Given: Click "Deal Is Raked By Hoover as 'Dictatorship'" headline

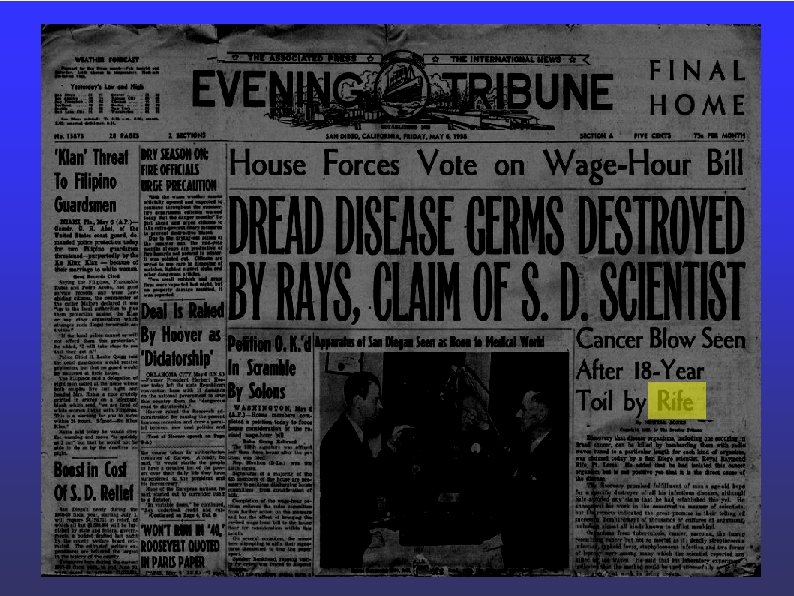Looking at the screenshot, I should point(182,335).
